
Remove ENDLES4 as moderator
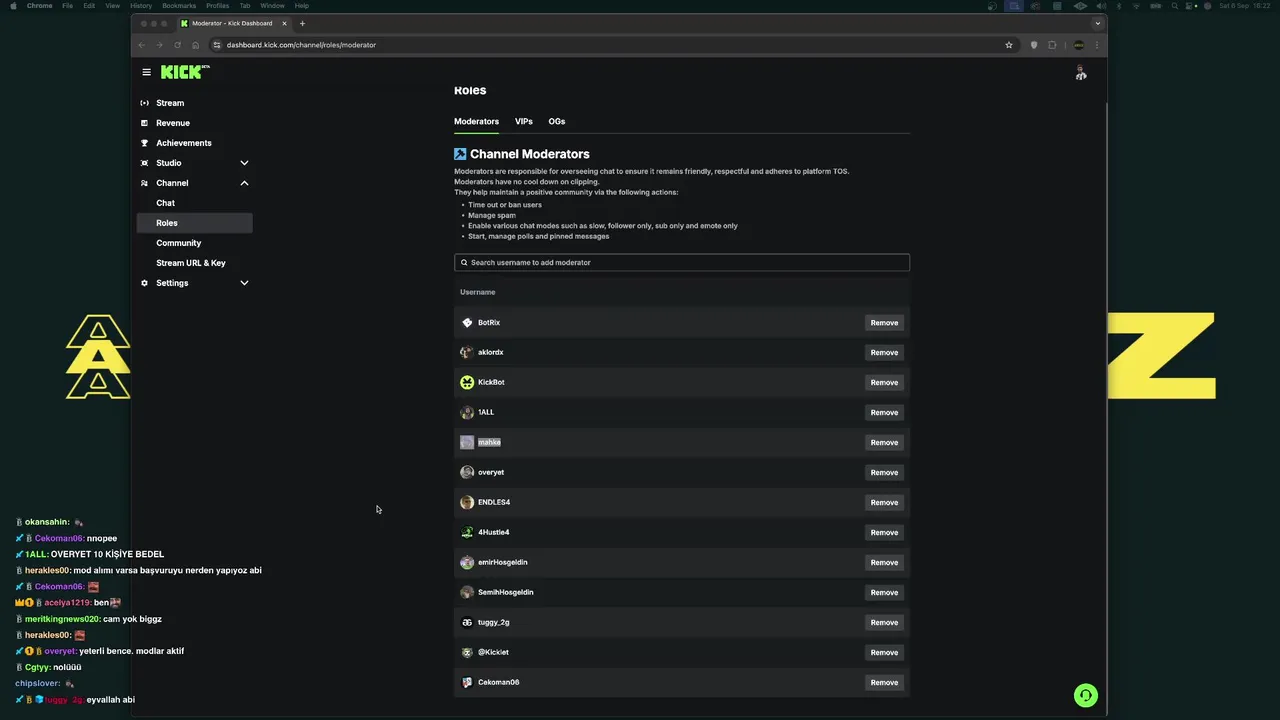[884, 503]
